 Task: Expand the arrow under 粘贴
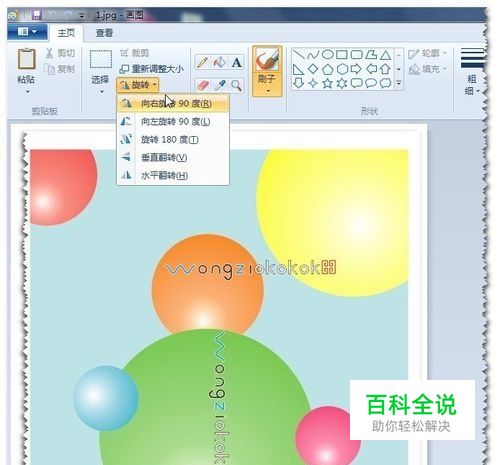[x=27, y=92]
